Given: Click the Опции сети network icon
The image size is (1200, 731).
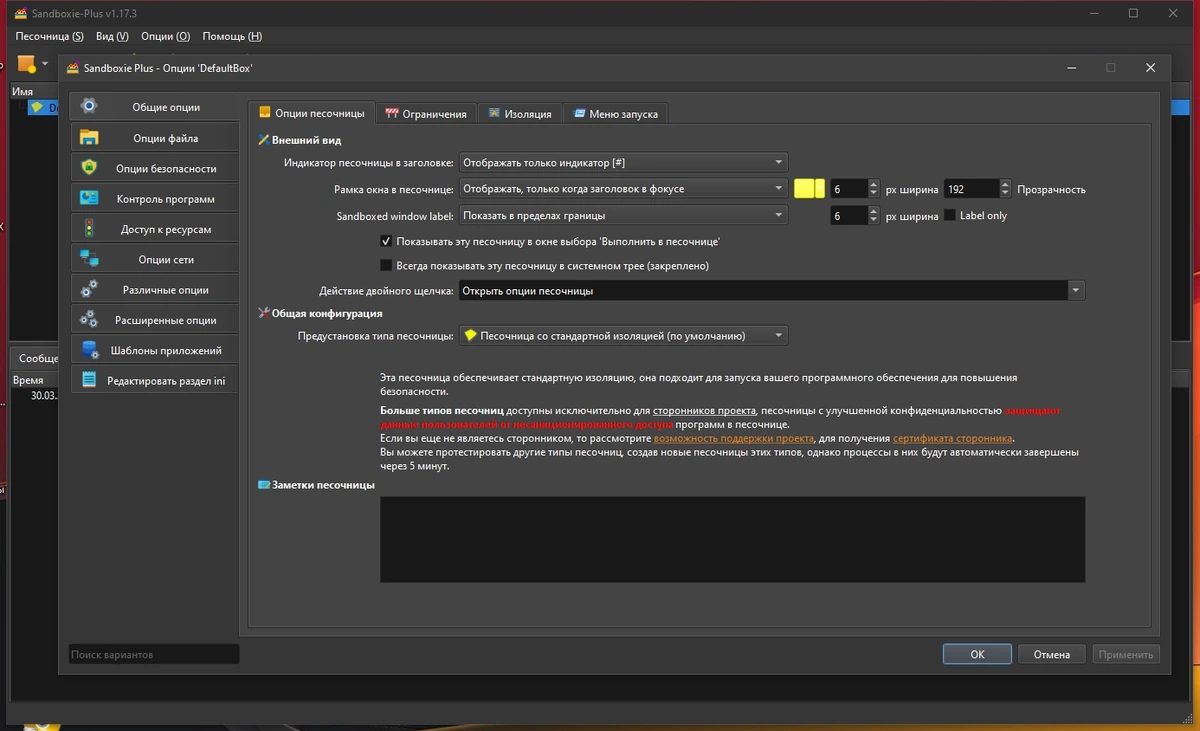Looking at the screenshot, I should (89, 259).
